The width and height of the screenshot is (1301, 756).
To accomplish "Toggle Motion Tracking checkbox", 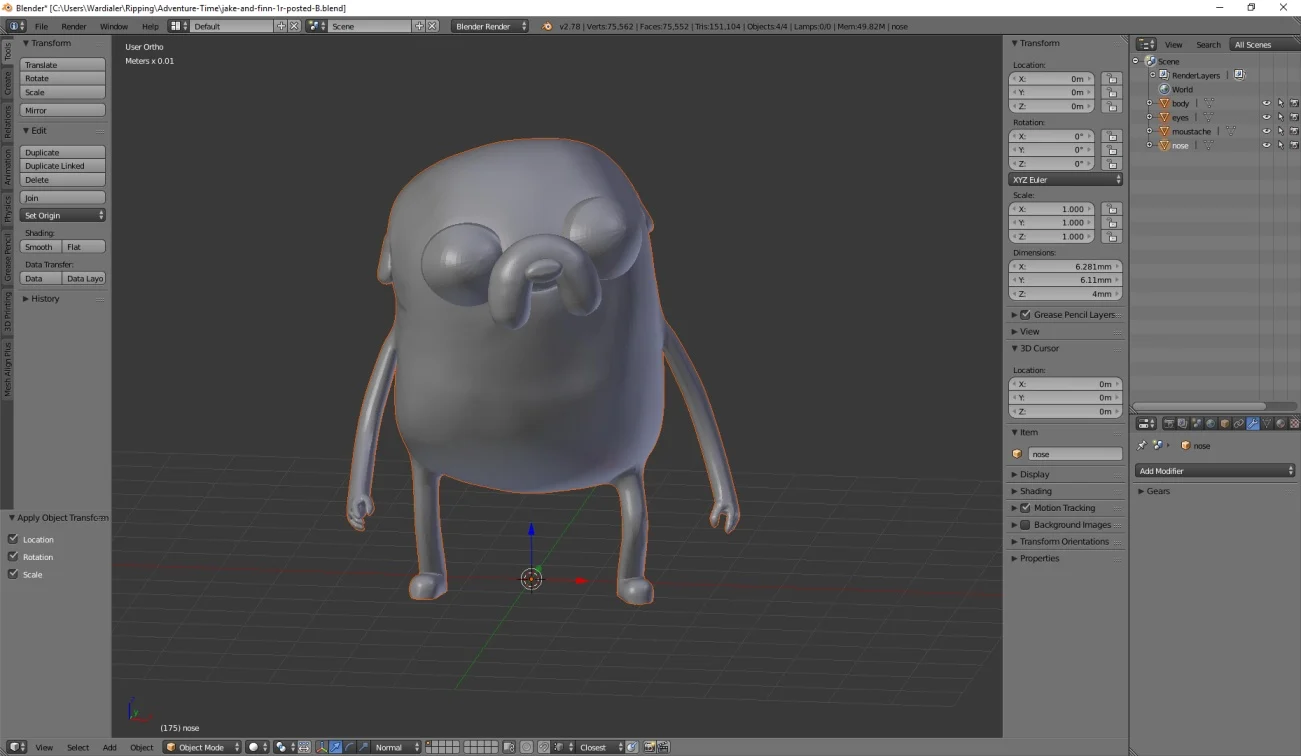I will pos(1025,508).
